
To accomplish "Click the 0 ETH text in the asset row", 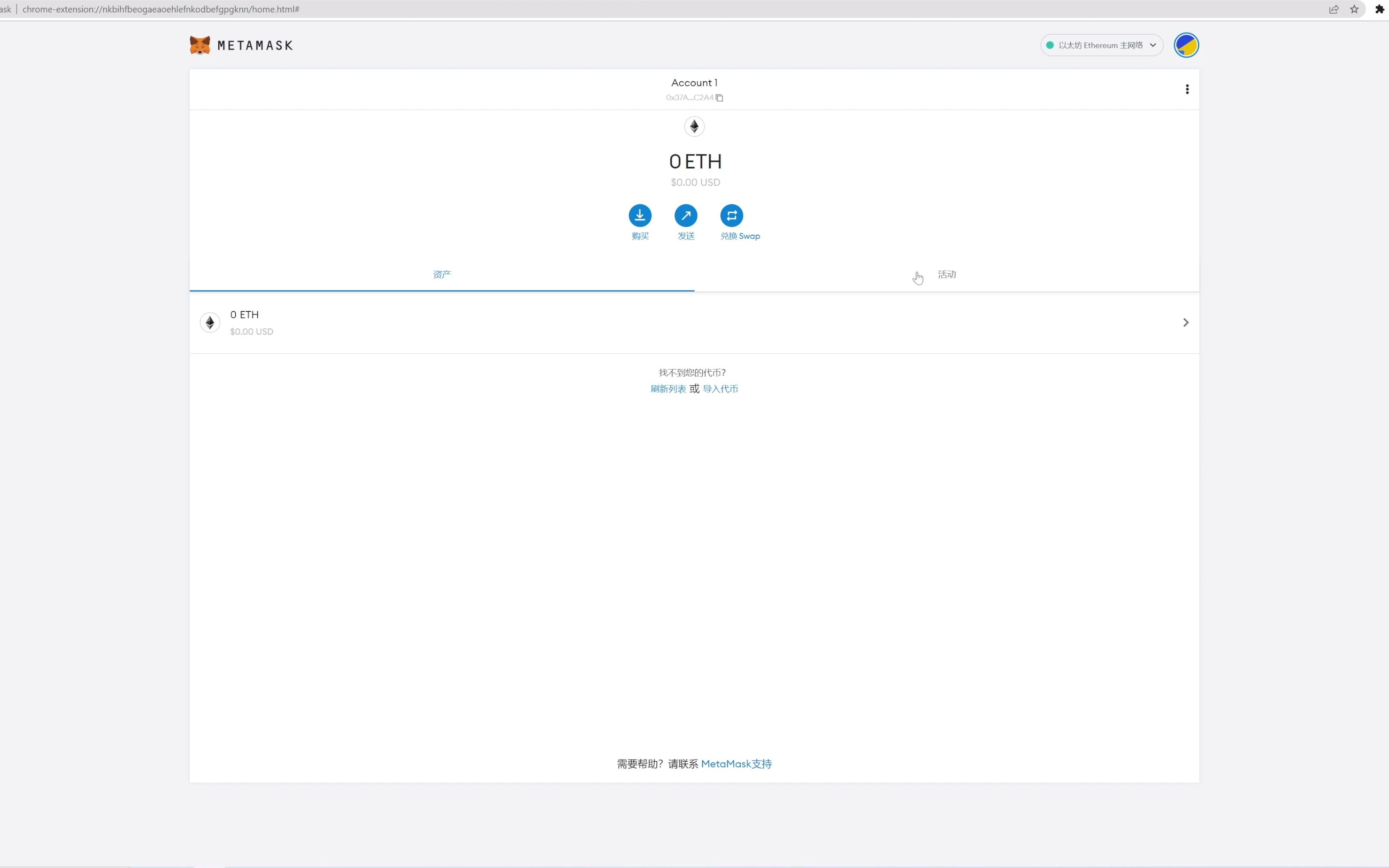I will point(244,315).
